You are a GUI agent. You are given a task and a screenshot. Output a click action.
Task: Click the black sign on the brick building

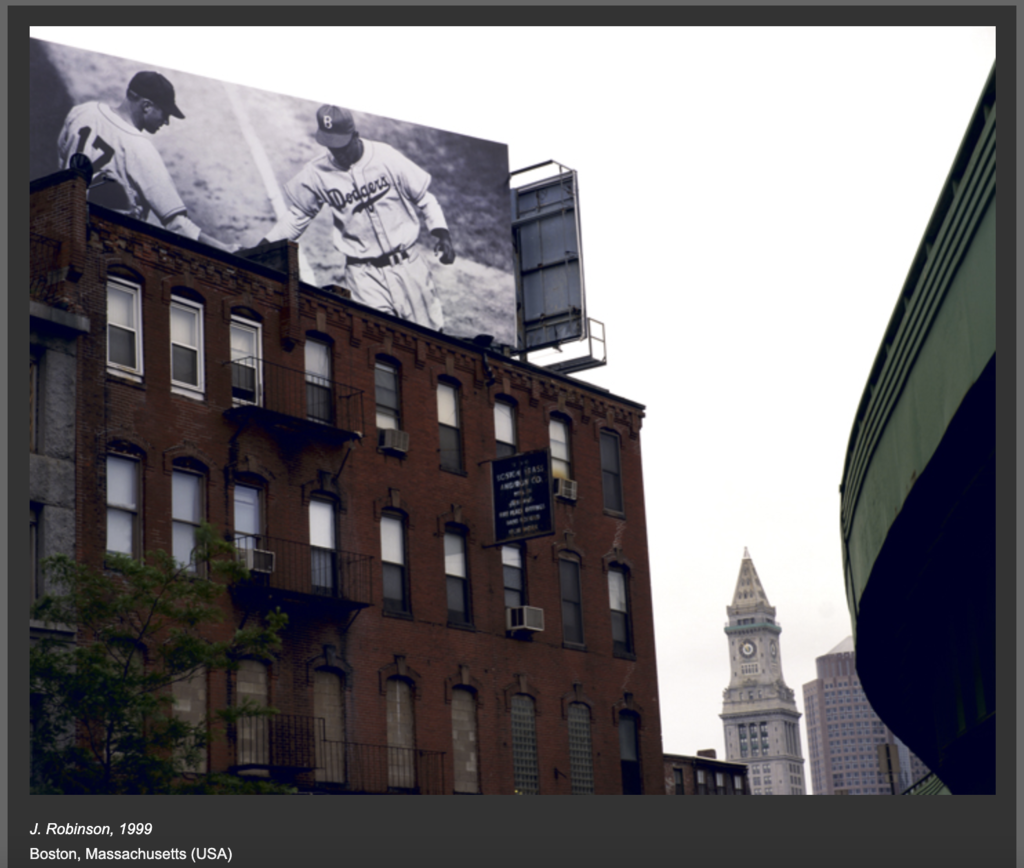coord(522,496)
